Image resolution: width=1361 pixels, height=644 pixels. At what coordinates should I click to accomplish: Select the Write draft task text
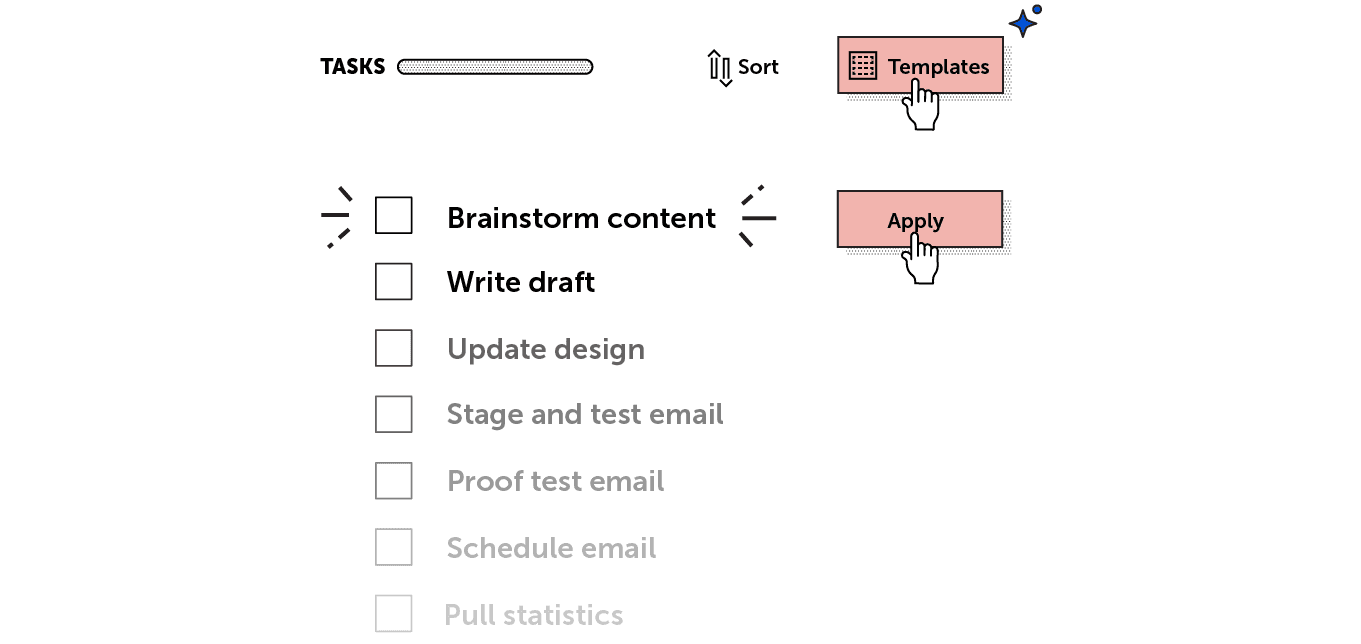click(521, 282)
